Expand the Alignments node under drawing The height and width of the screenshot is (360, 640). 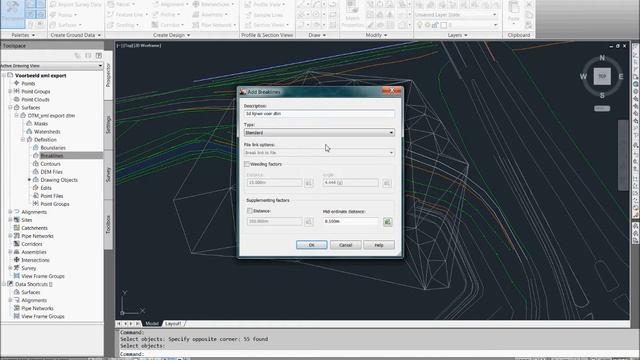(x=10, y=212)
